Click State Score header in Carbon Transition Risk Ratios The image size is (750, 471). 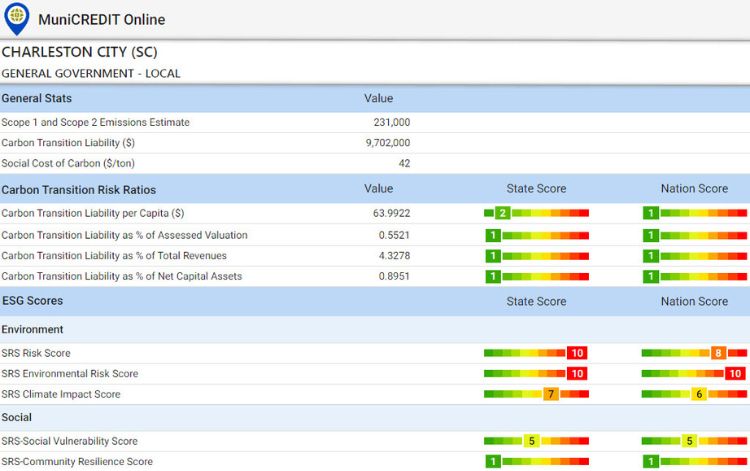[536, 189]
